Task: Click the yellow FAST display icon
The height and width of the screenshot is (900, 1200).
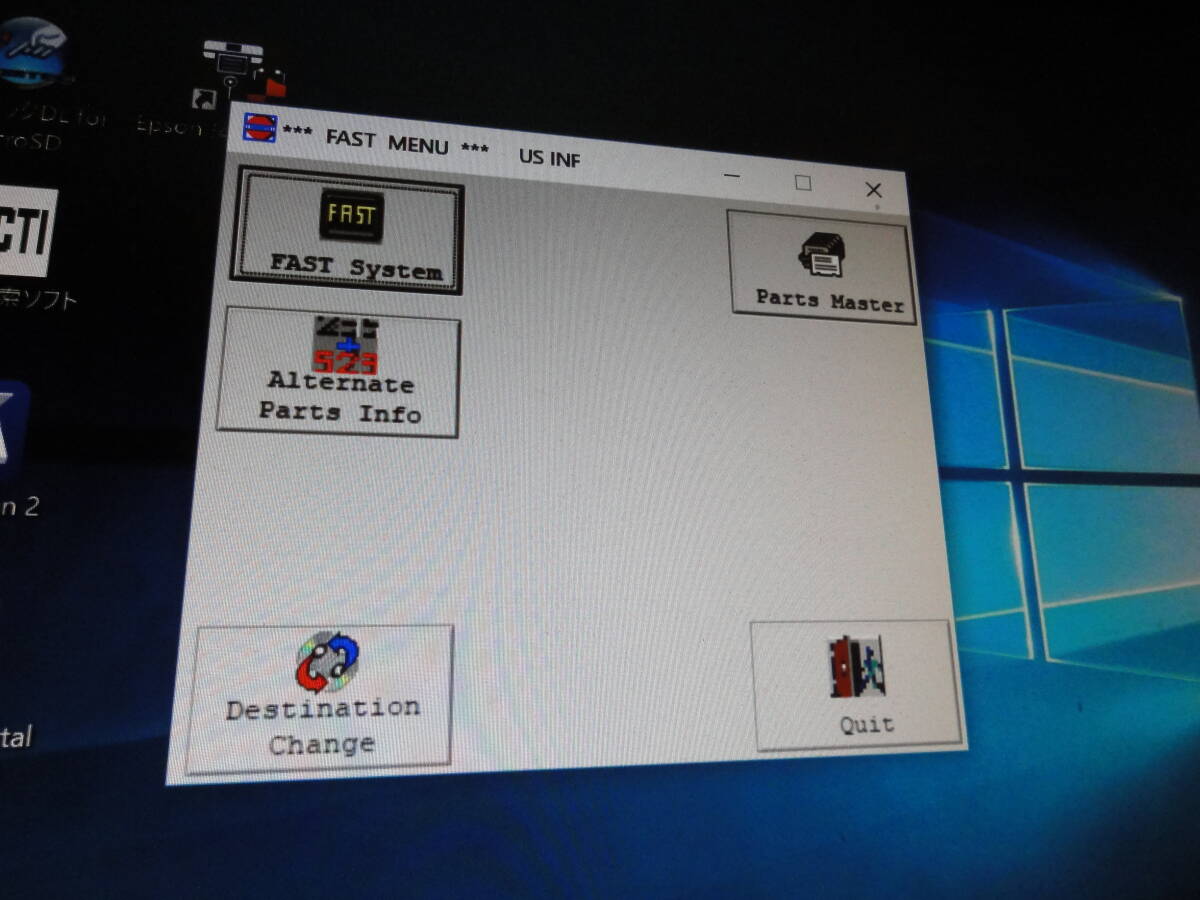Action: pyautogui.click(x=351, y=215)
